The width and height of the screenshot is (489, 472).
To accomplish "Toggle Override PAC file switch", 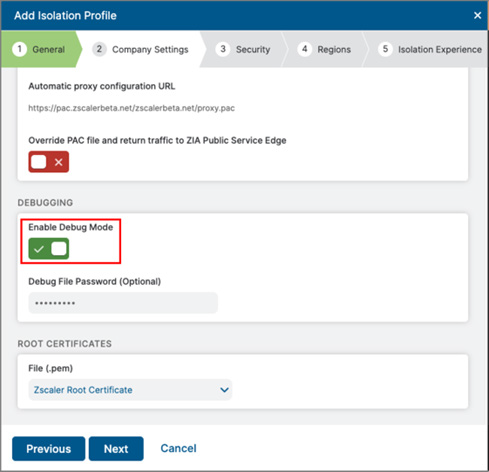I will click(49, 162).
